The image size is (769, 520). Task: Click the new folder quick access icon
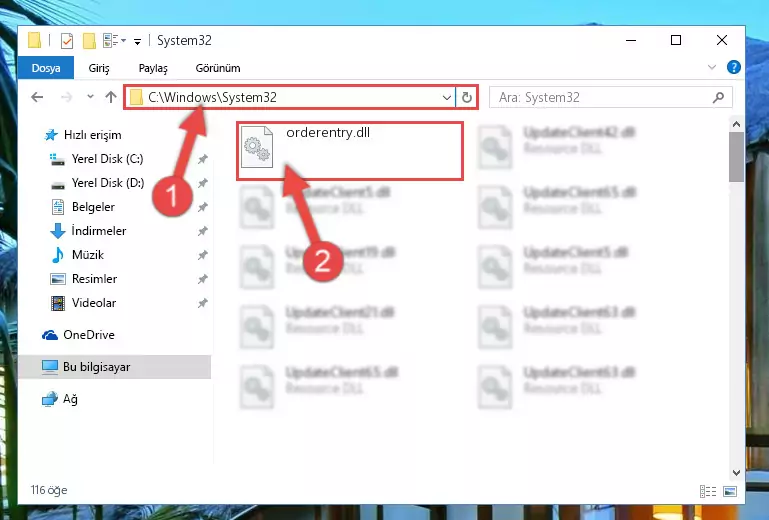[x=89, y=41]
